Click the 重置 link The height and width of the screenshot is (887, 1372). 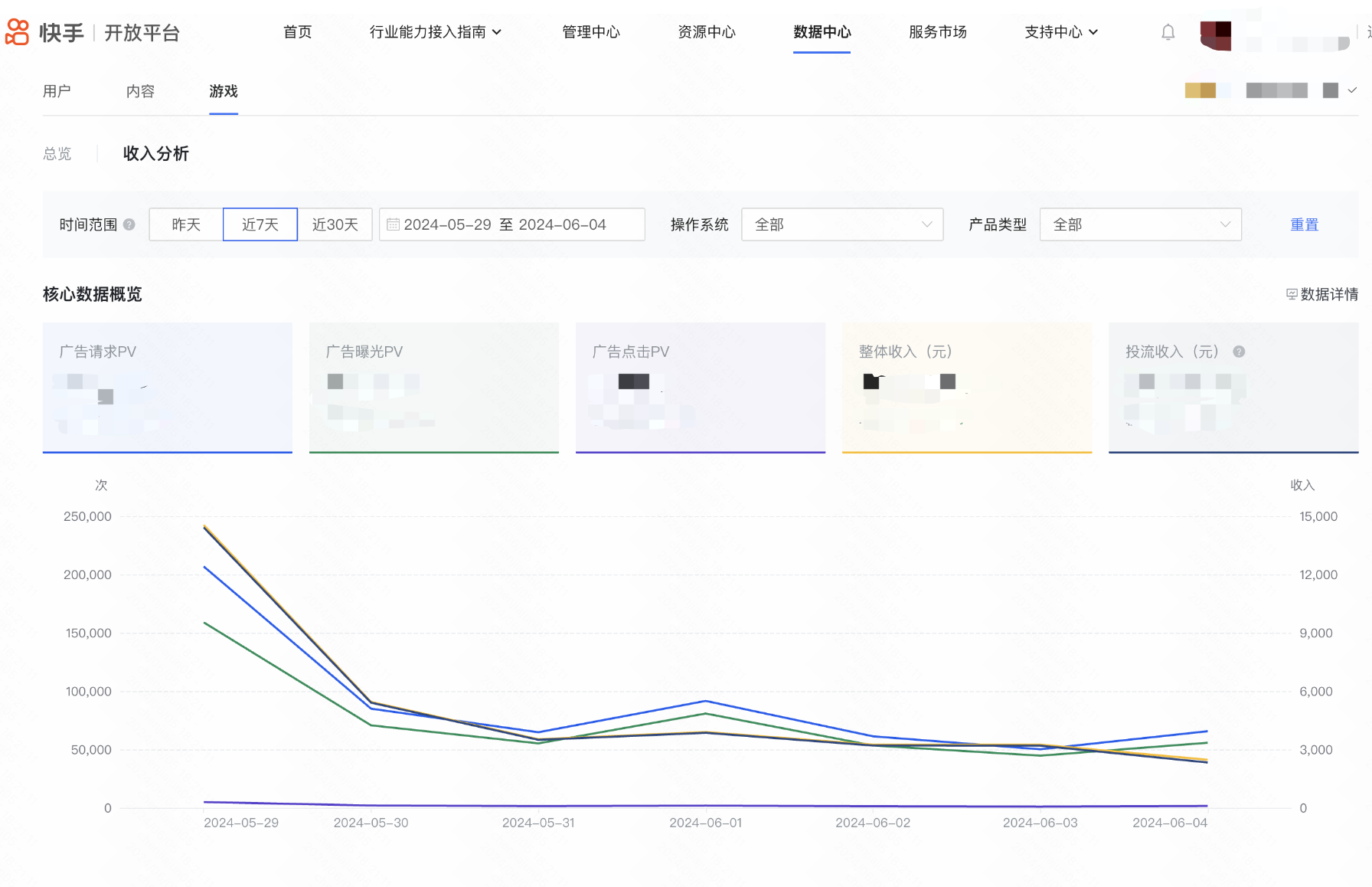[1305, 224]
